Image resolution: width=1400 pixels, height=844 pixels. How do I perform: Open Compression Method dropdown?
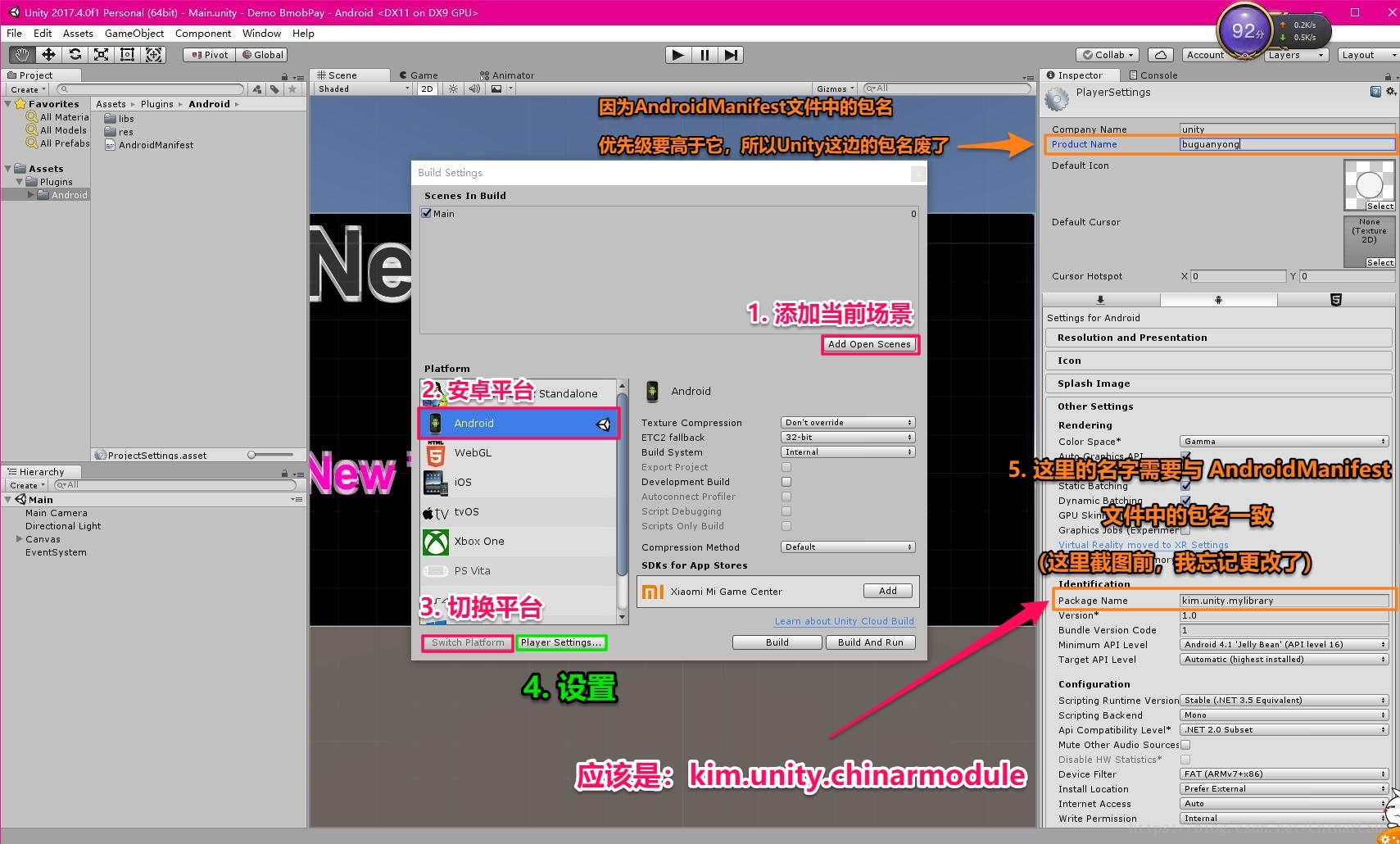click(x=848, y=547)
